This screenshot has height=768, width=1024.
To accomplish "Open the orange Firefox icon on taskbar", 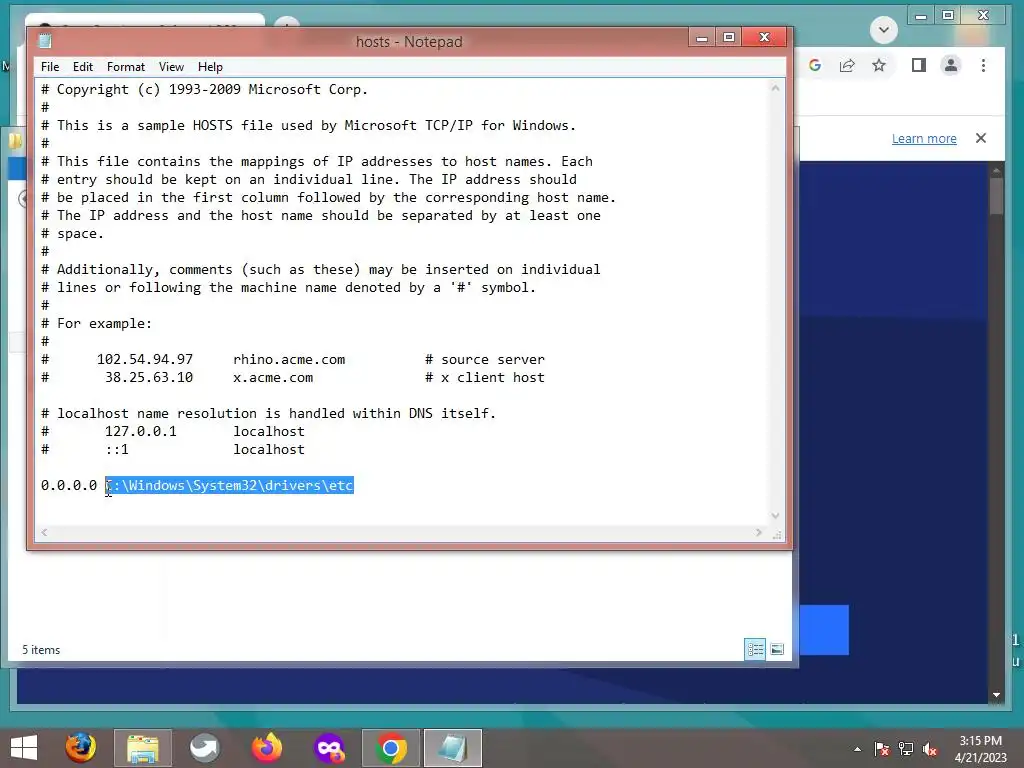I will 266,748.
